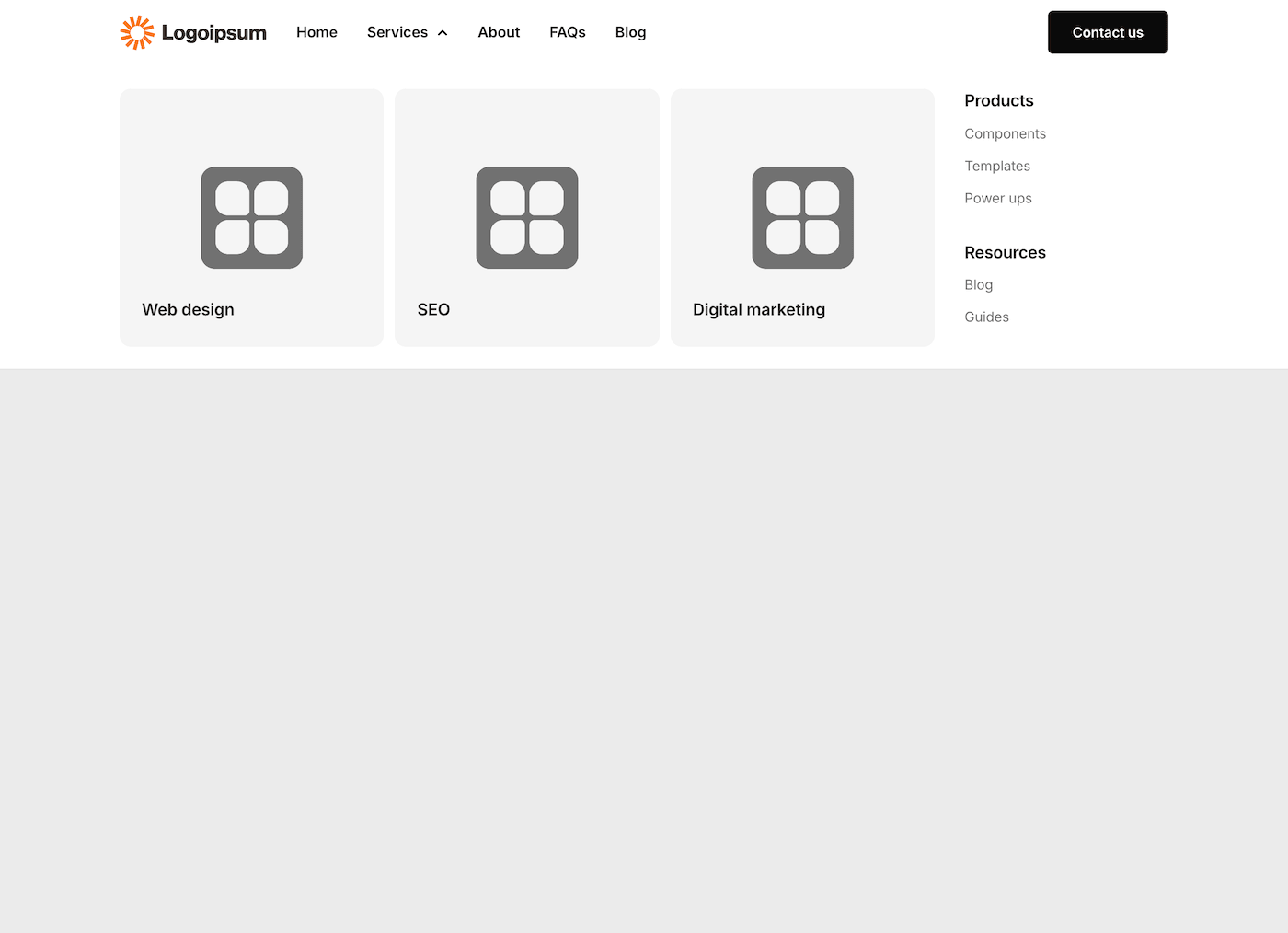Click the Logoipsum wordmark text
The height and width of the screenshot is (933, 1288).
[x=214, y=33]
